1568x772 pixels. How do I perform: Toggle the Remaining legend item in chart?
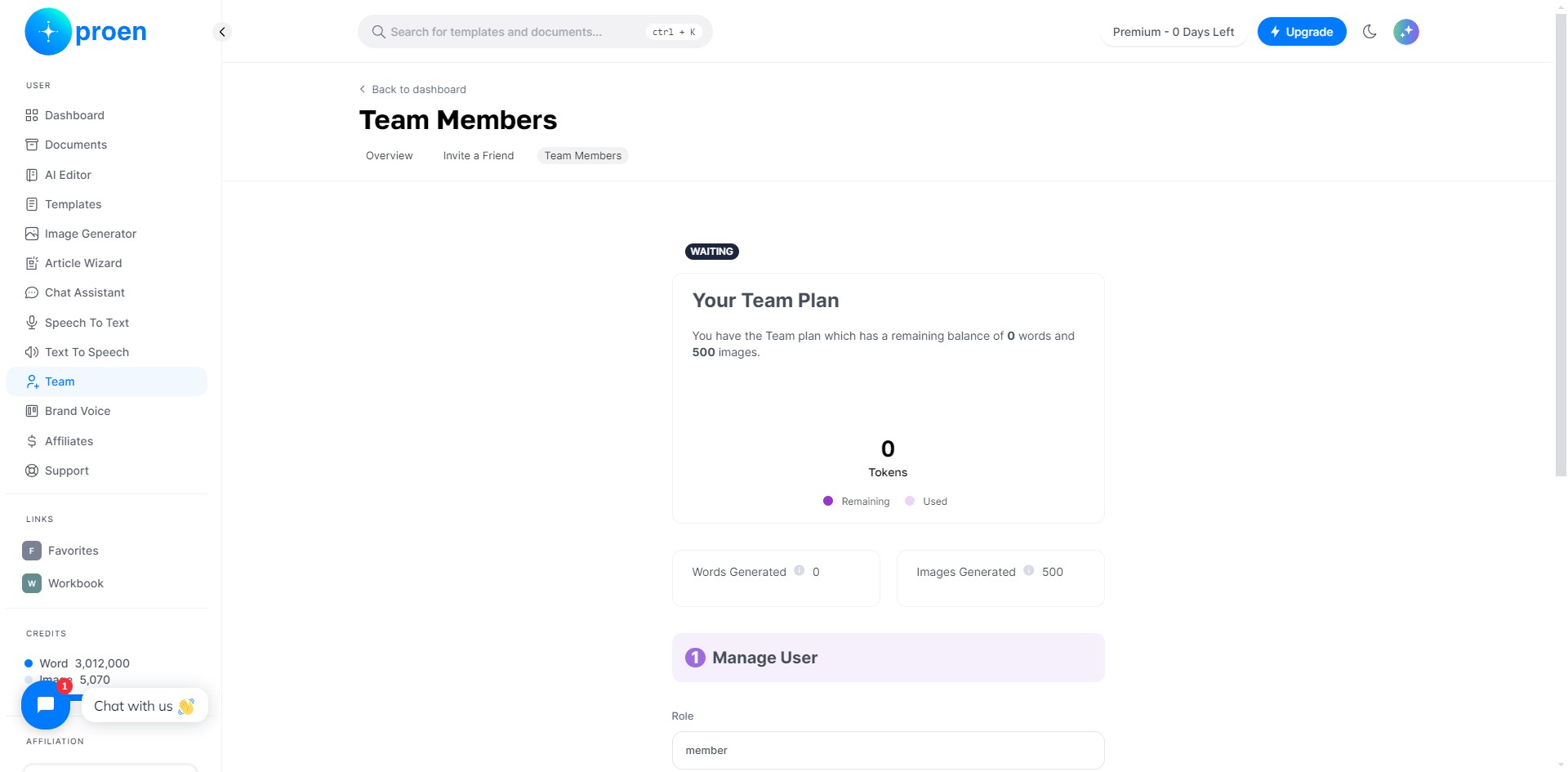[857, 502]
